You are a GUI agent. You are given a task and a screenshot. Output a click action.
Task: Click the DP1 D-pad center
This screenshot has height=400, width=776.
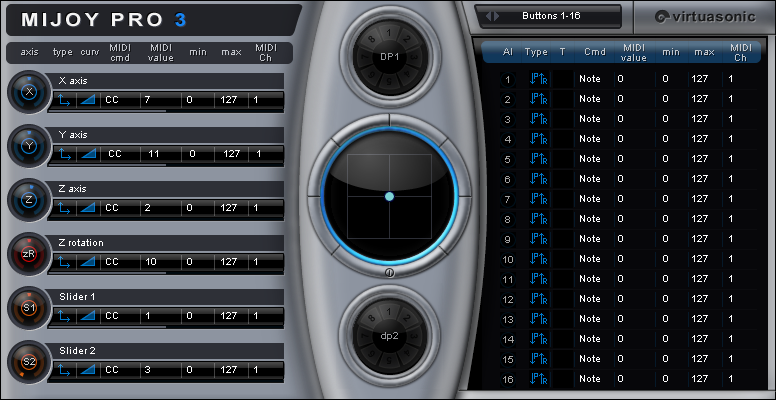pyautogui.click(x=390, y=57)
